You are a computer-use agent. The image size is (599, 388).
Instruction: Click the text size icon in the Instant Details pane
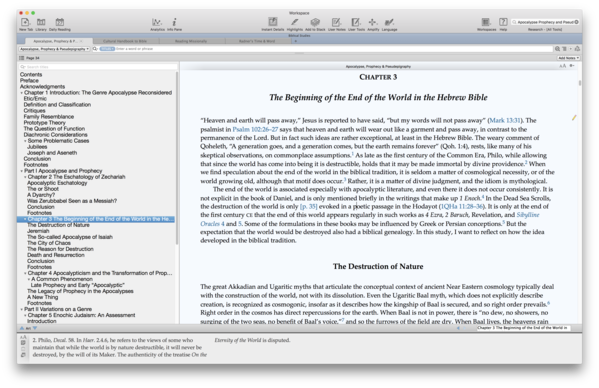pyautogui.click(x=23, y=337)
